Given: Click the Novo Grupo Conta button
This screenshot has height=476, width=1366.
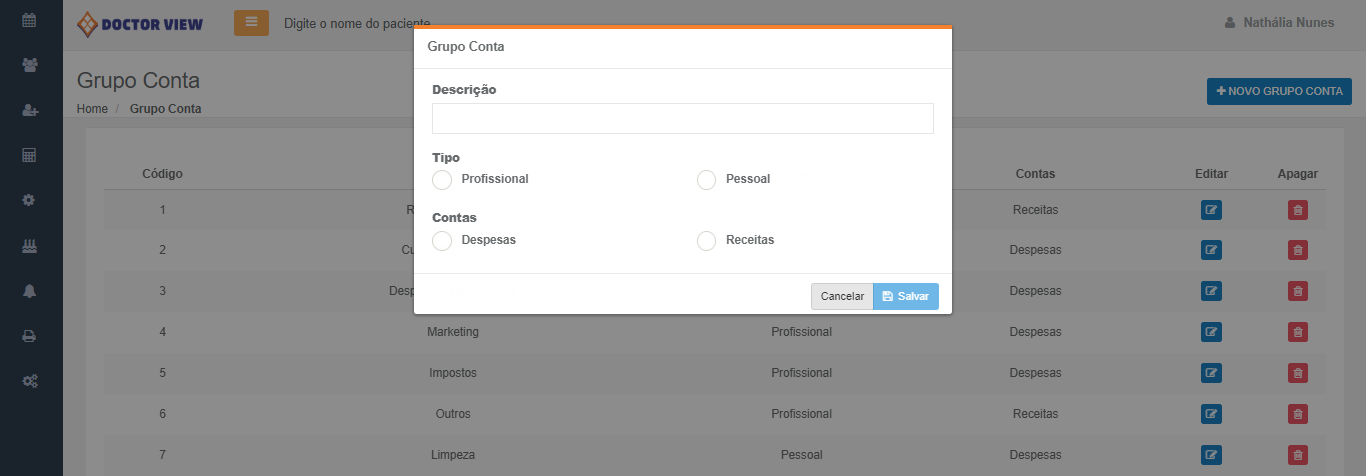Looking at the screenshot, I should pyautogui.click(x=1279, y=91).
